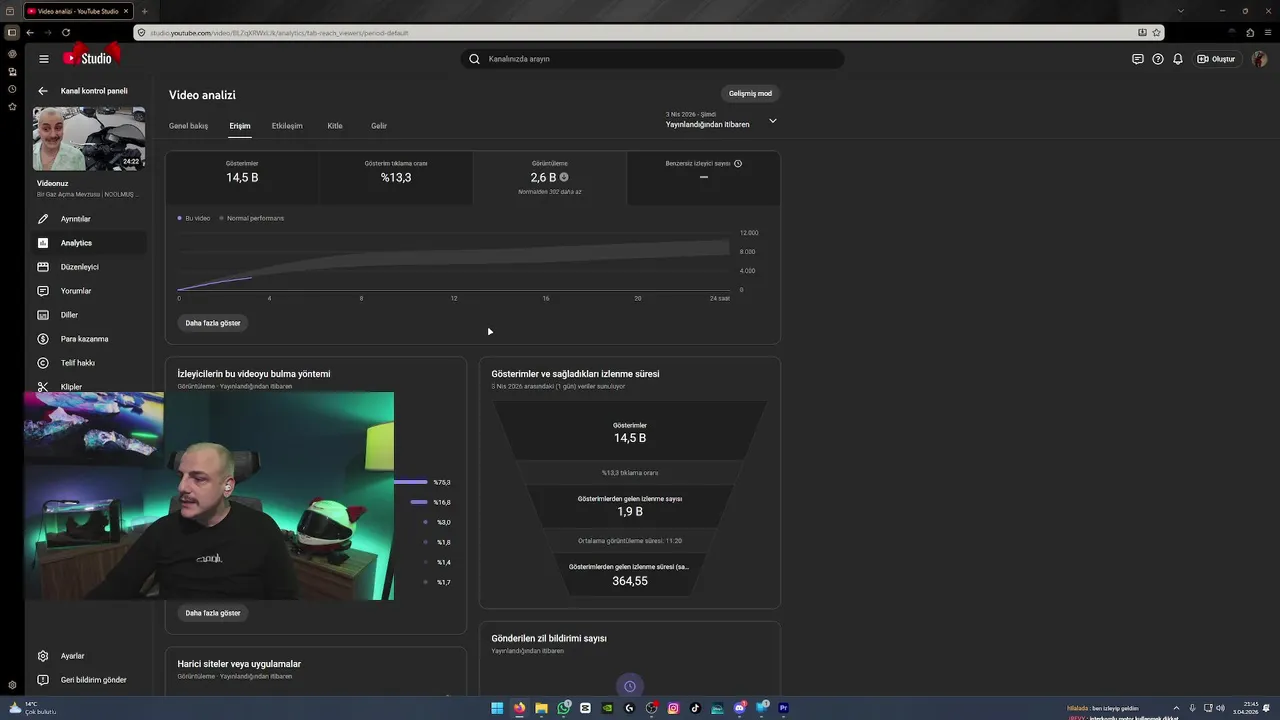The width and height of the screenshot is (1280, 720).
Task: Click the down-arrow icon beside 2,6 B
Action: point(564,177)
